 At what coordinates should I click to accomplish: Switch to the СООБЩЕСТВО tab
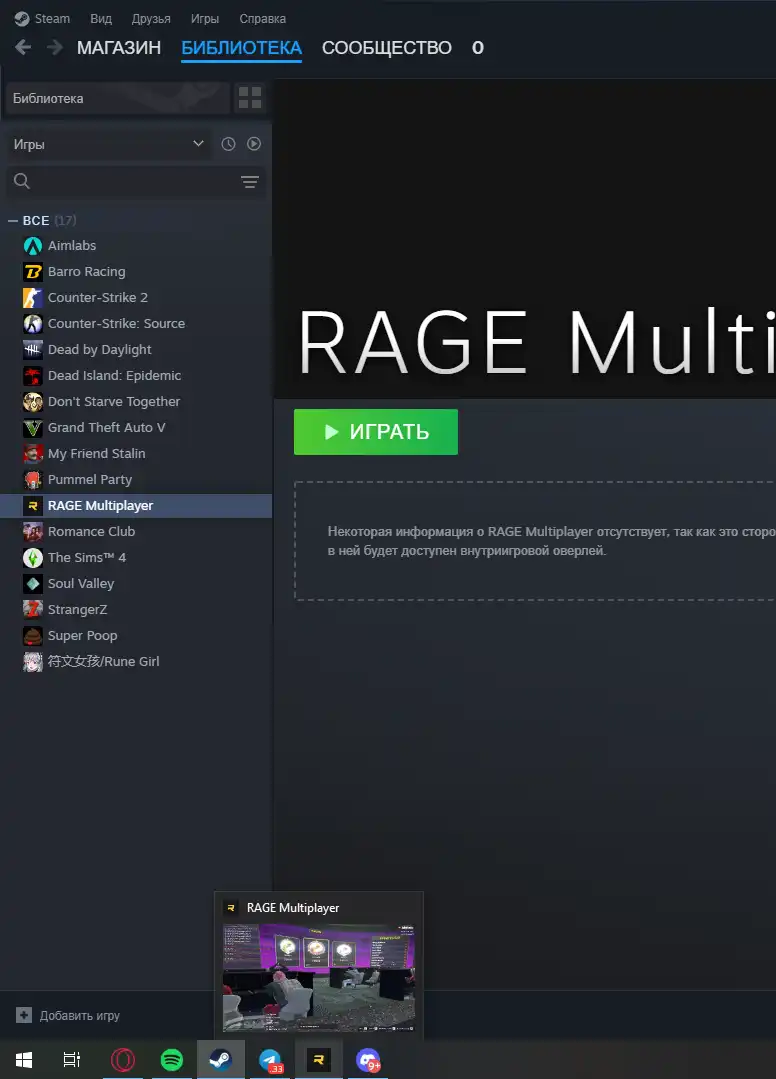pyautogui.click(x=387, y=47)
